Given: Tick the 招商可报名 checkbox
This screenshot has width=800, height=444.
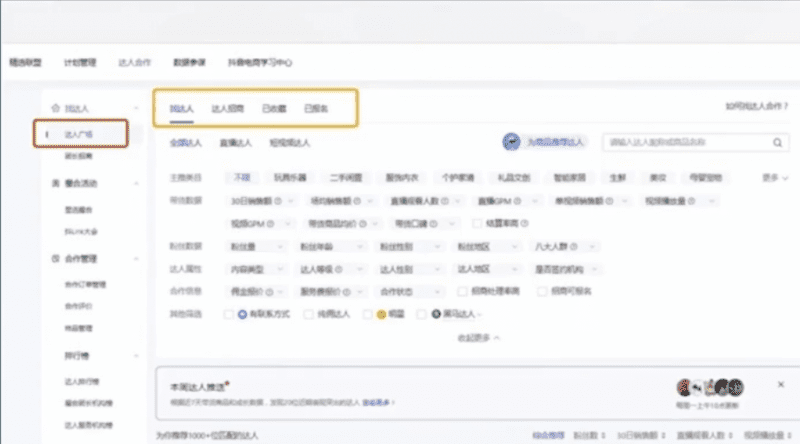Looking at the screenshot, I should (x=542, y=291).
